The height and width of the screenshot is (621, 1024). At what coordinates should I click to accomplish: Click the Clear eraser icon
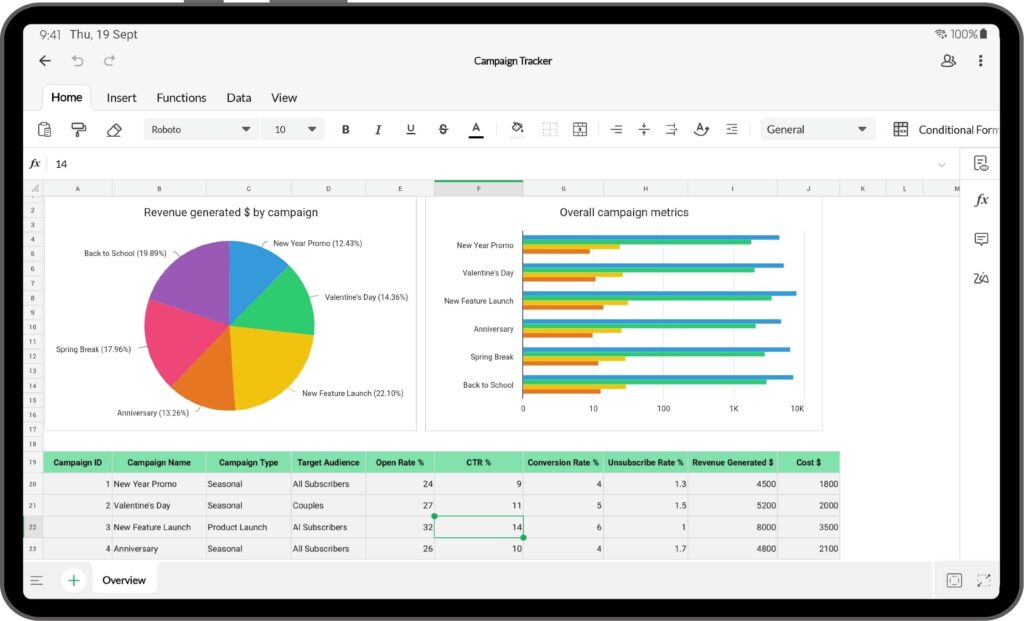pos(114,130)
